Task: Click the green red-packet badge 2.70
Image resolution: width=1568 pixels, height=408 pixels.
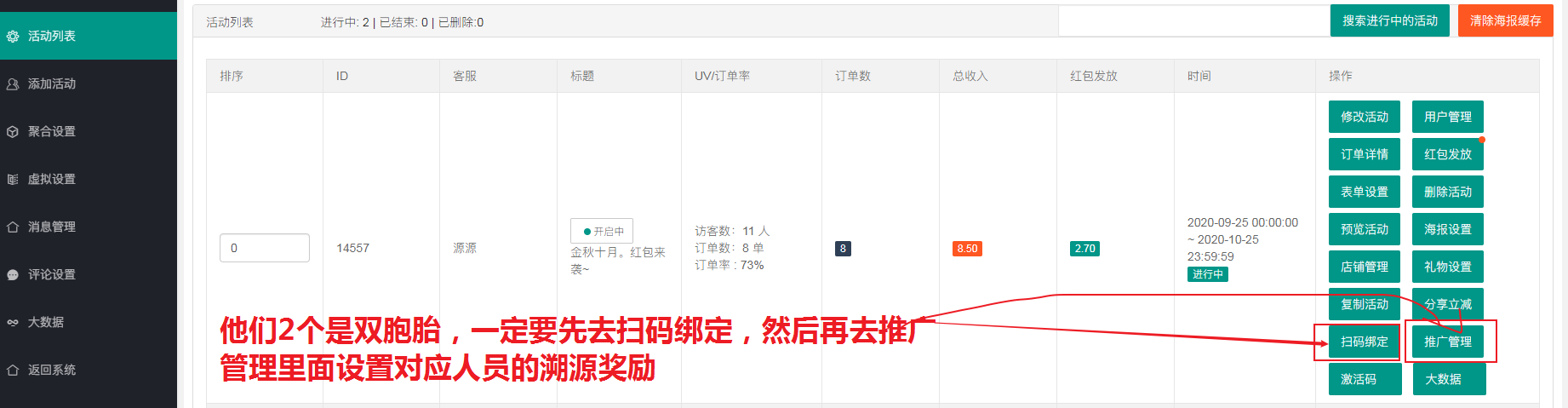Action: [1084, 249]
